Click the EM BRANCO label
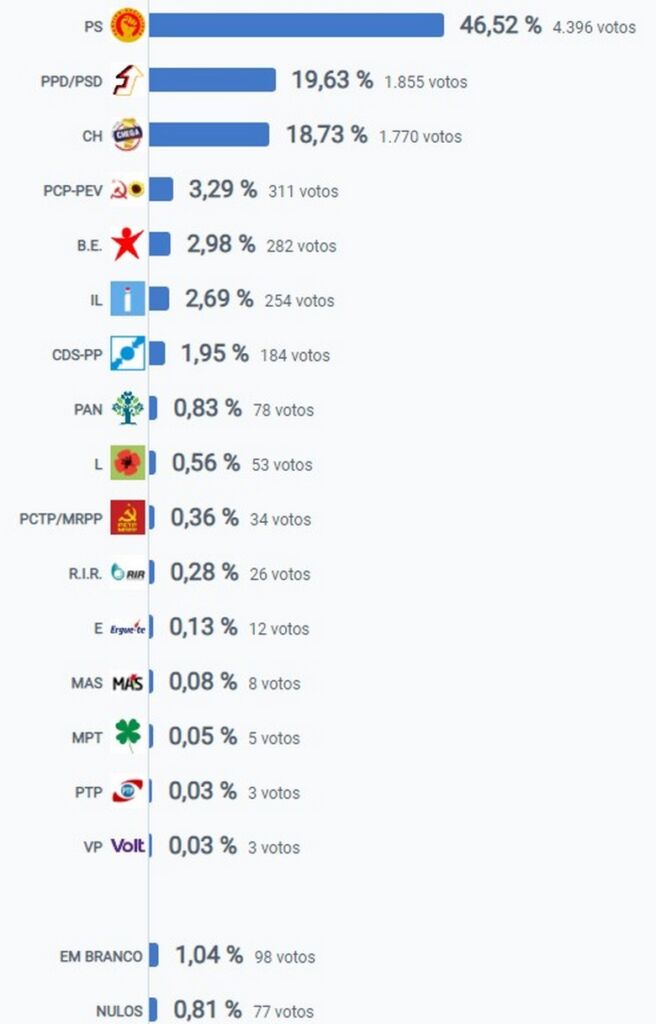This screenshot has height=1024, width=656. [101, 956]
